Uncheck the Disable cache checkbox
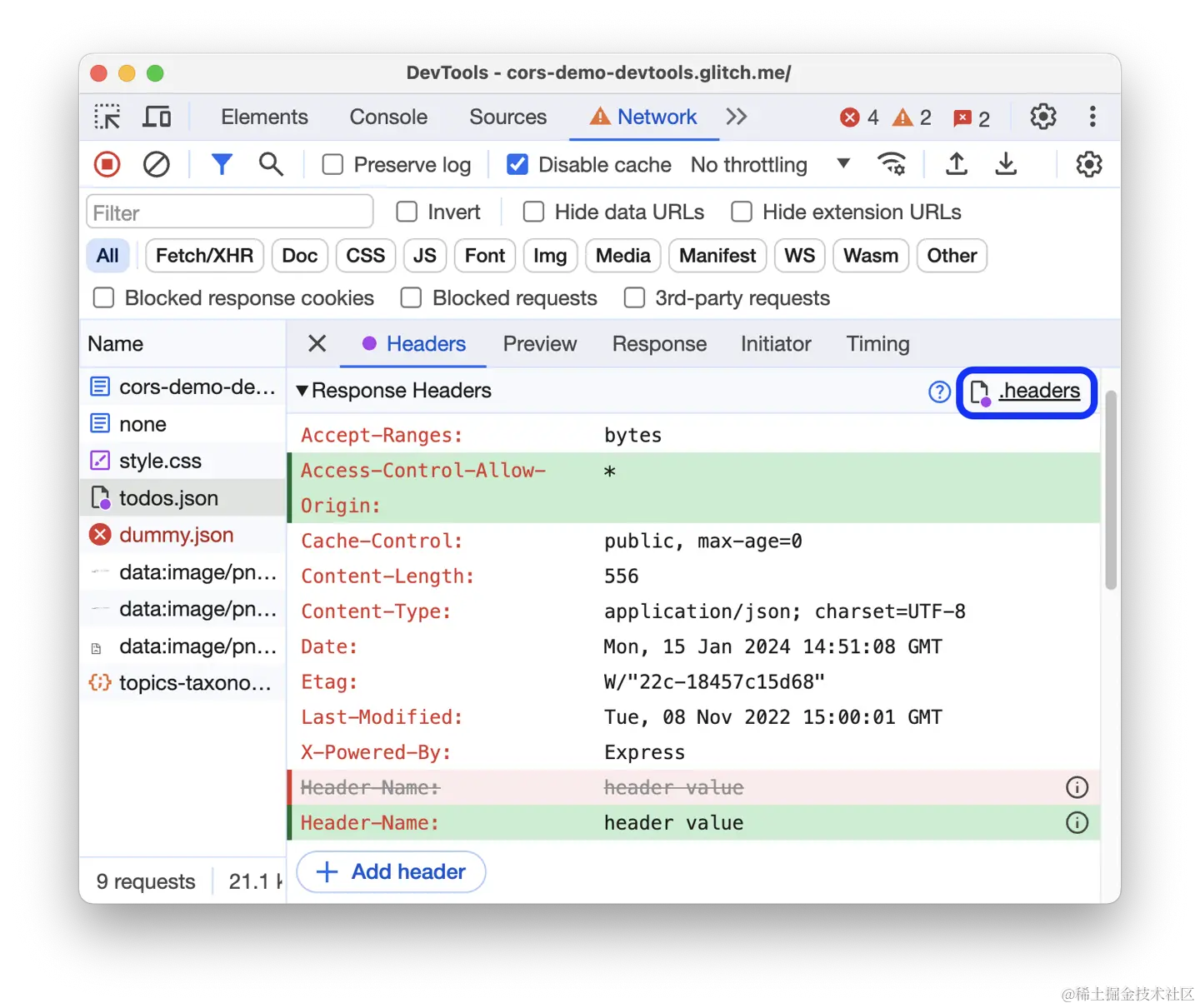 [x=517, y=164]
